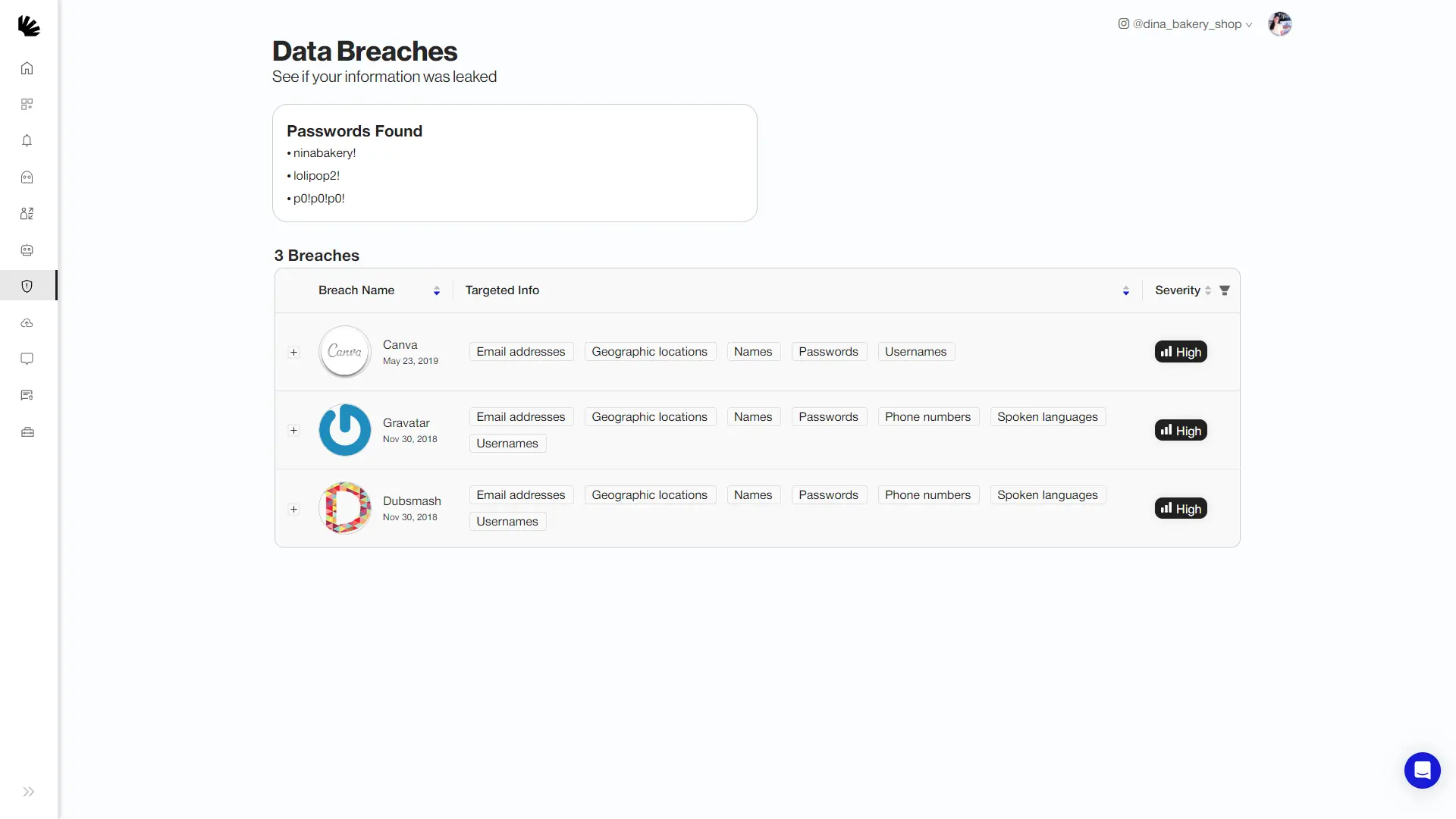Sort breaches by Severity
Image resolution: width=1456 pixels, height=819 pixels.
click(x=1209, y=290)
